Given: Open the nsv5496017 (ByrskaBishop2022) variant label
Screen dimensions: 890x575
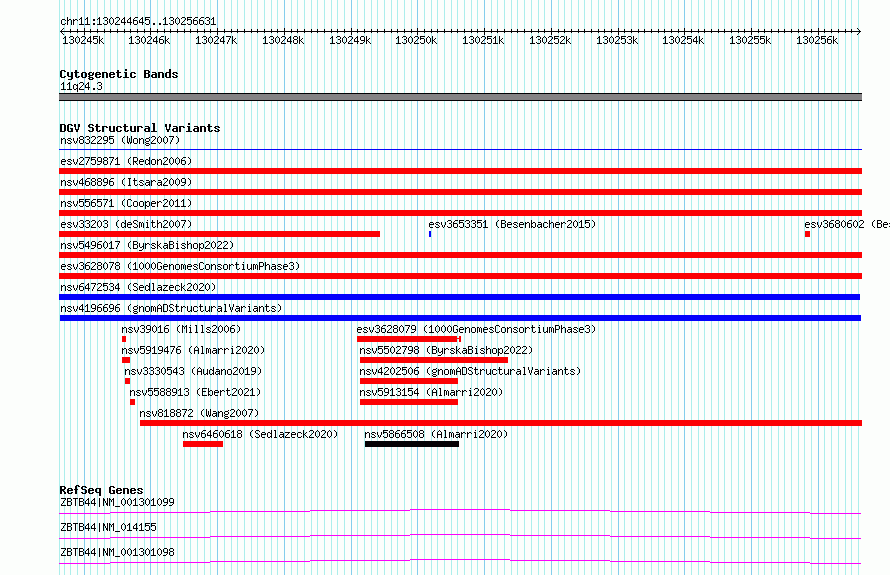Looking at the screenshot, I should pyautogui.click(x=147, y=245).
